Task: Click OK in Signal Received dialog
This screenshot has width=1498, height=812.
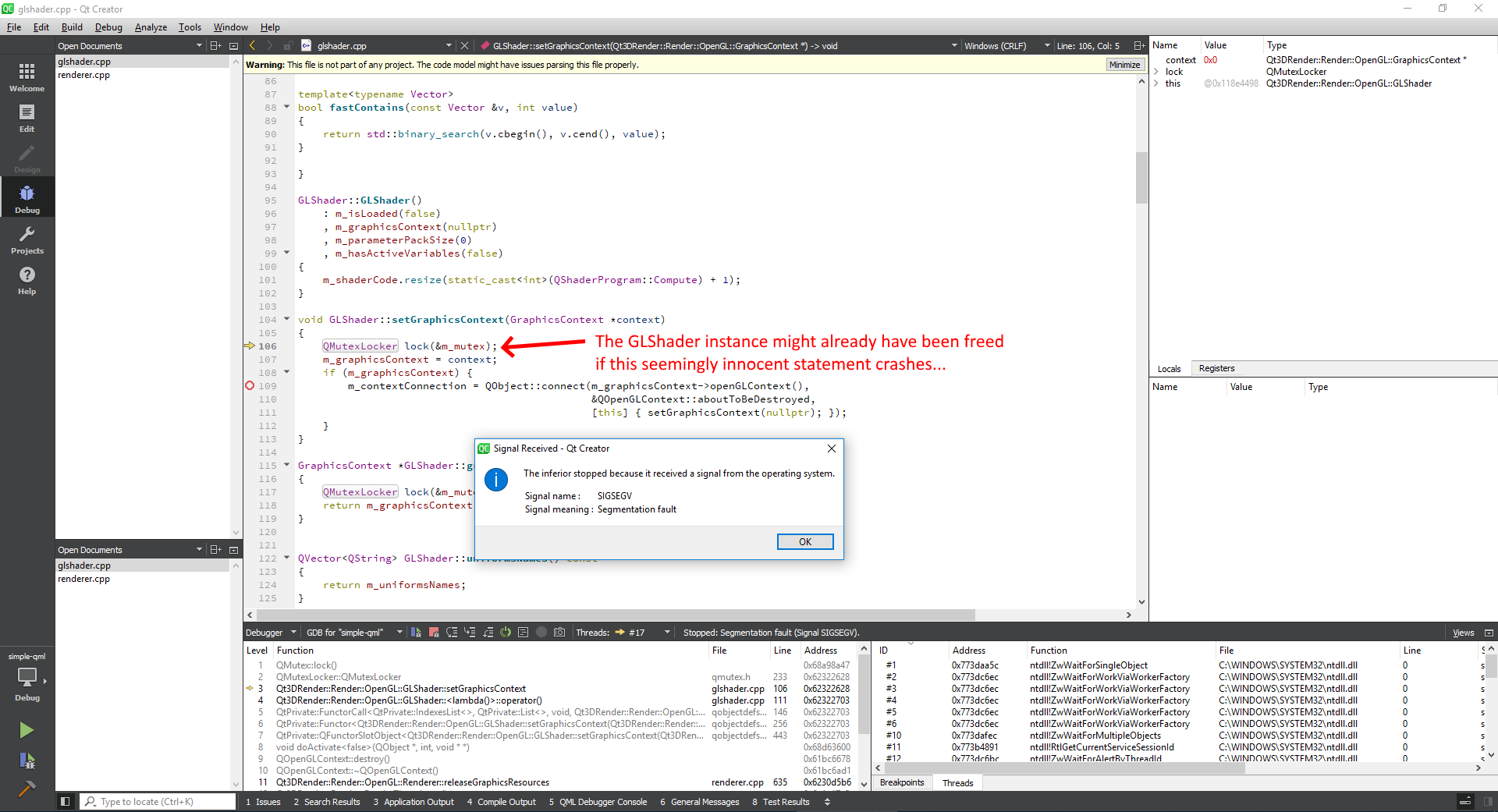Action: click(805, 541)
